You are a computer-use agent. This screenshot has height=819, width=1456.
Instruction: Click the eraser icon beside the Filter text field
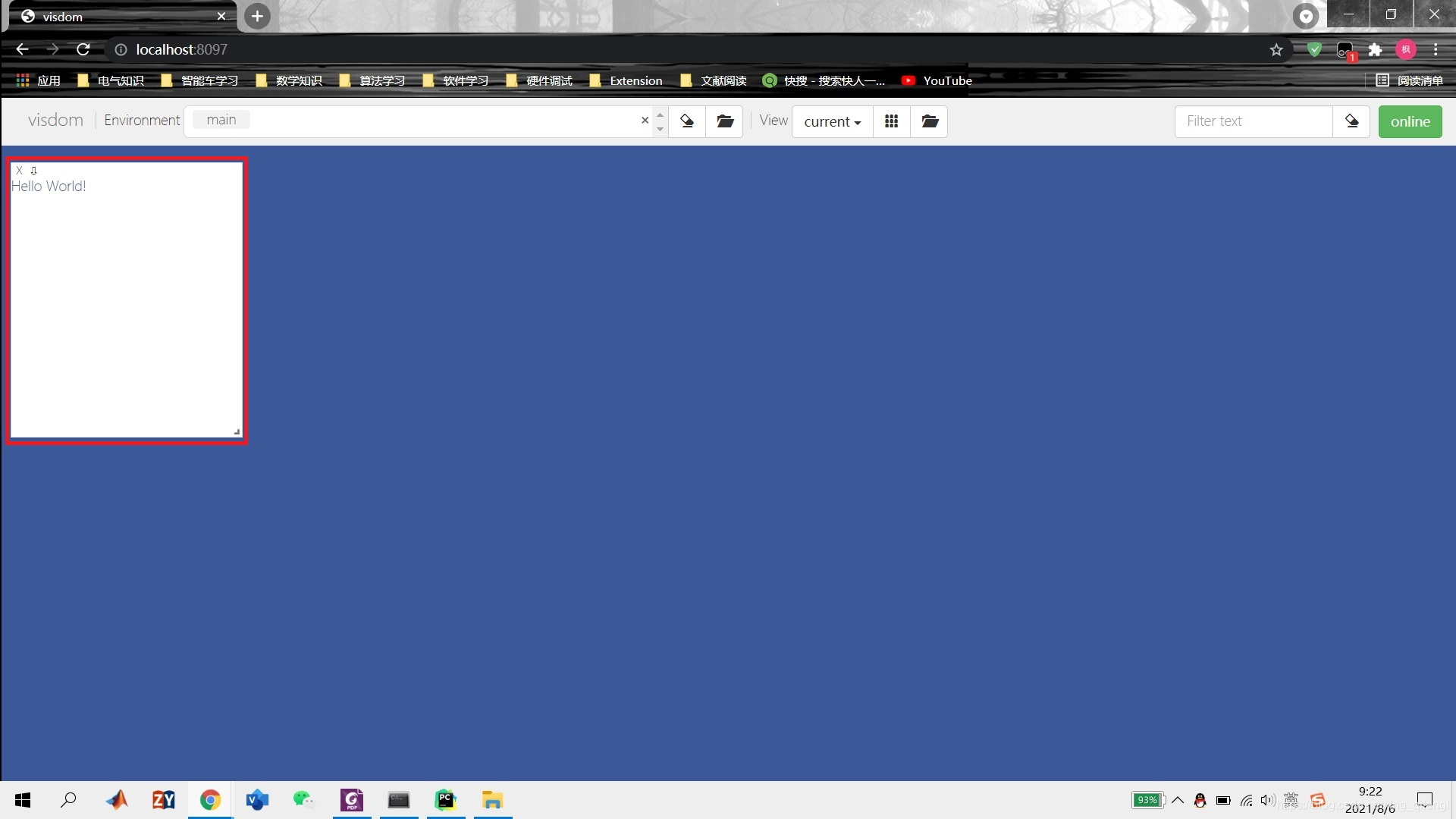pos(1351,121)
